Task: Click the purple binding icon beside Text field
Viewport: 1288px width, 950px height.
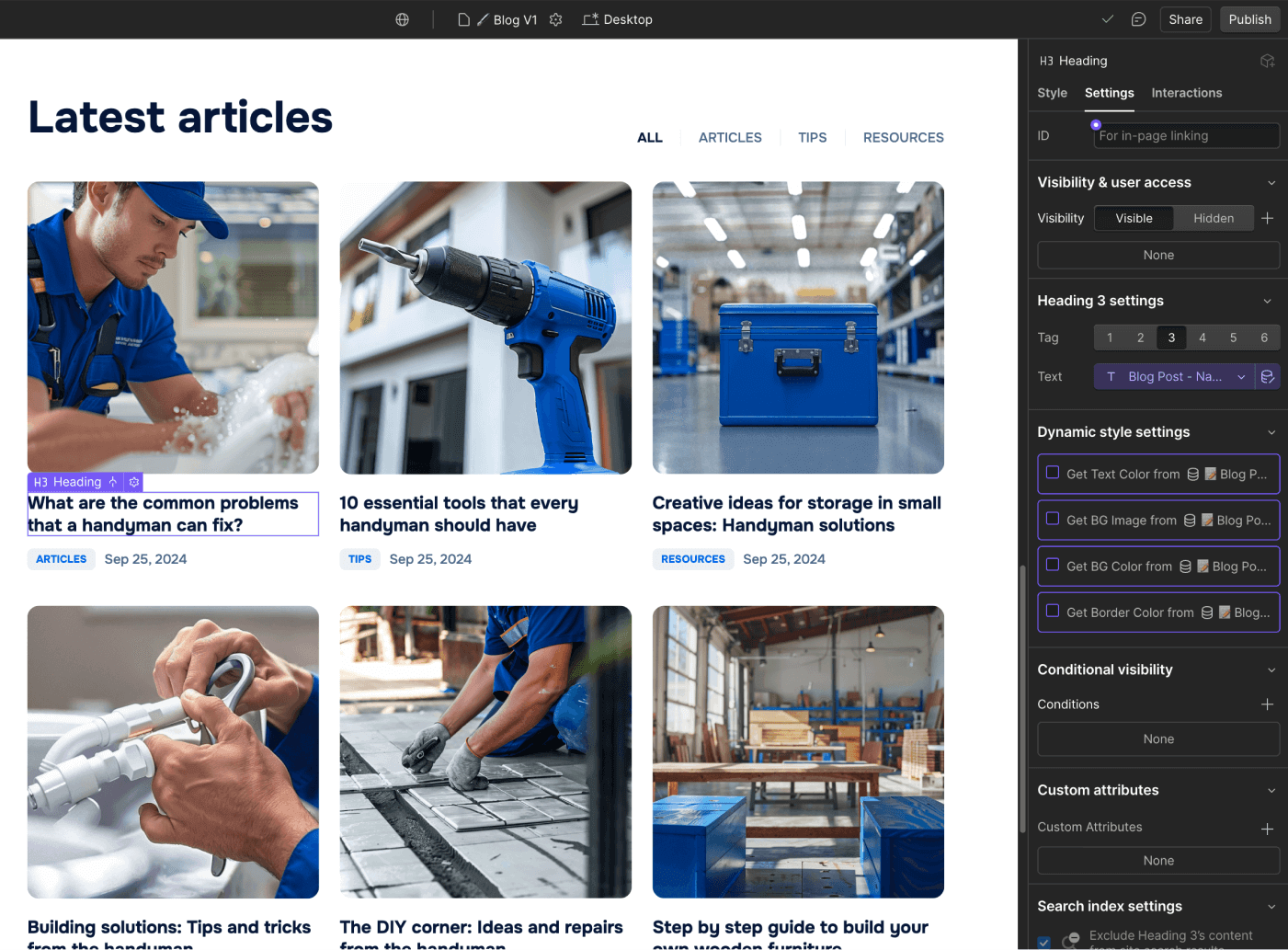Action: click(x=1268, y=376)
